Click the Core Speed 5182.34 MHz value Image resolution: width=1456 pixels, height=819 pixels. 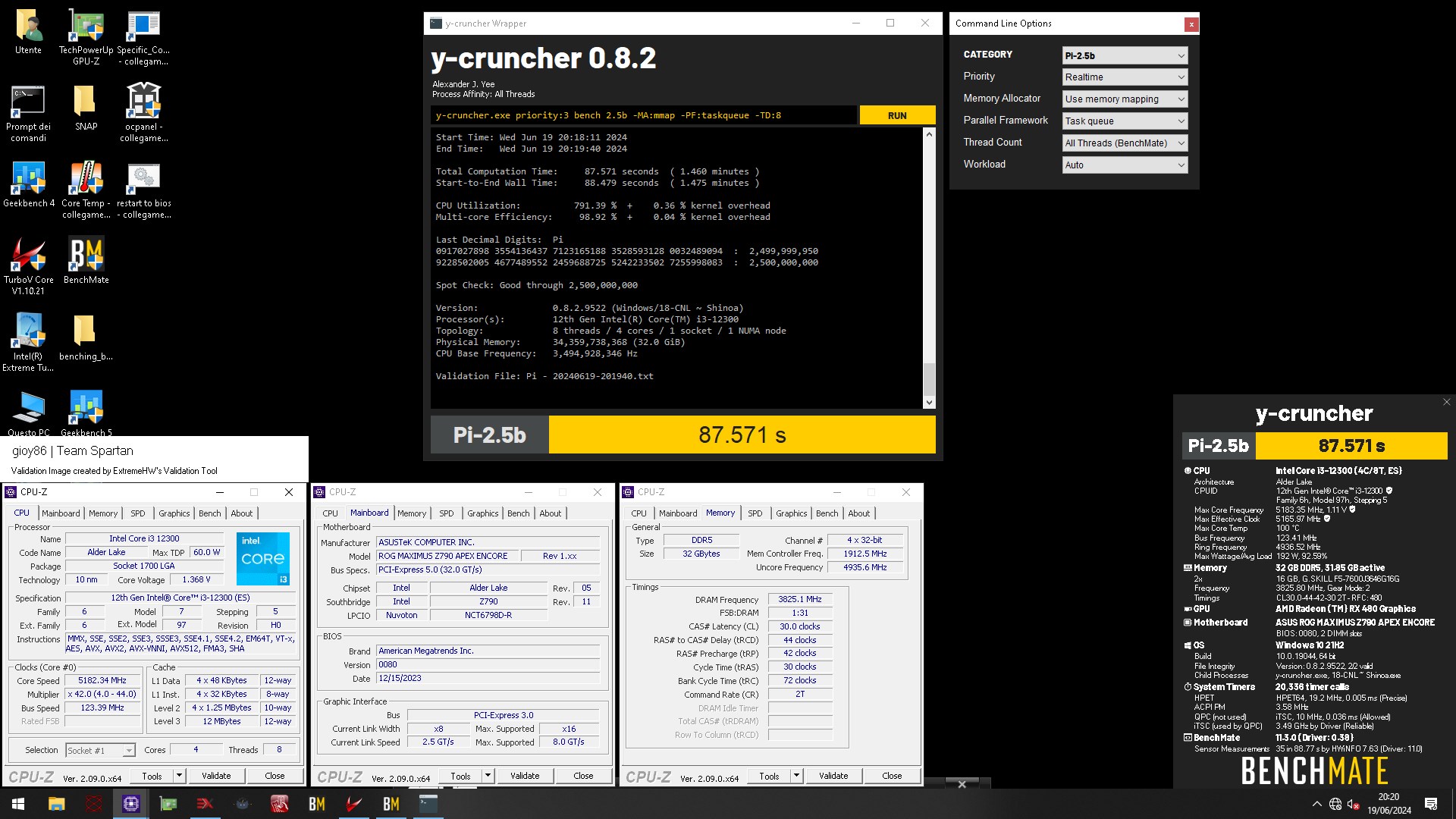point(102,681)
